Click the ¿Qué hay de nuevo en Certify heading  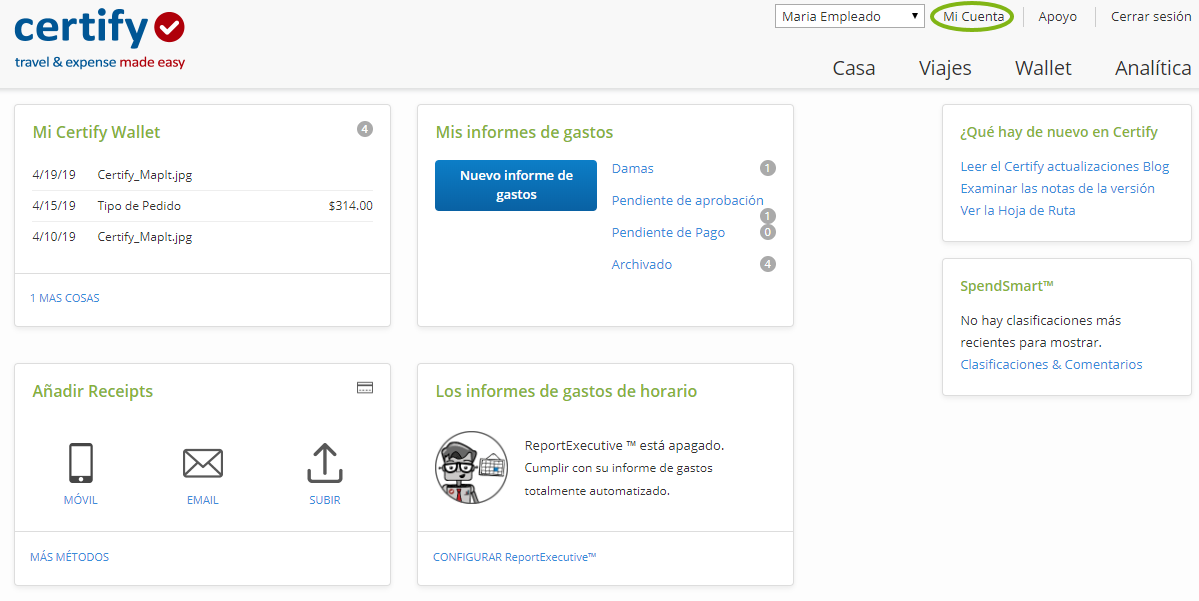1059,132
